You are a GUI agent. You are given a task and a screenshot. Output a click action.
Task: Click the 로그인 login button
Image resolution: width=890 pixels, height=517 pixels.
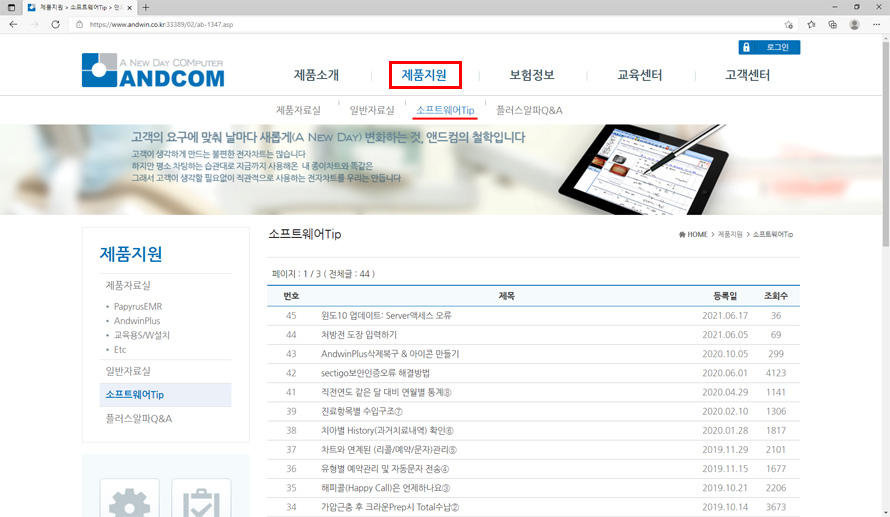click(769, 47)
